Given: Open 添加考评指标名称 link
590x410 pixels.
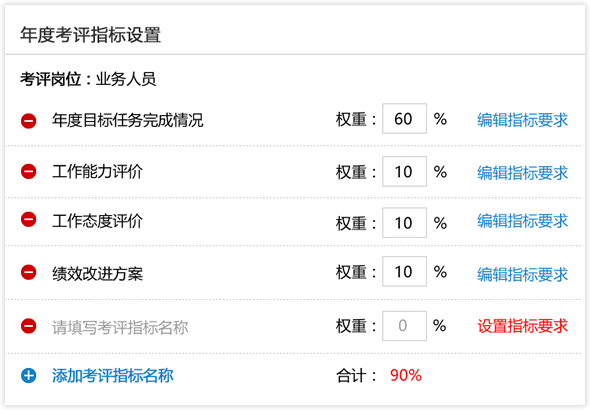Looking at the screenshot, I should pos(113,375).
